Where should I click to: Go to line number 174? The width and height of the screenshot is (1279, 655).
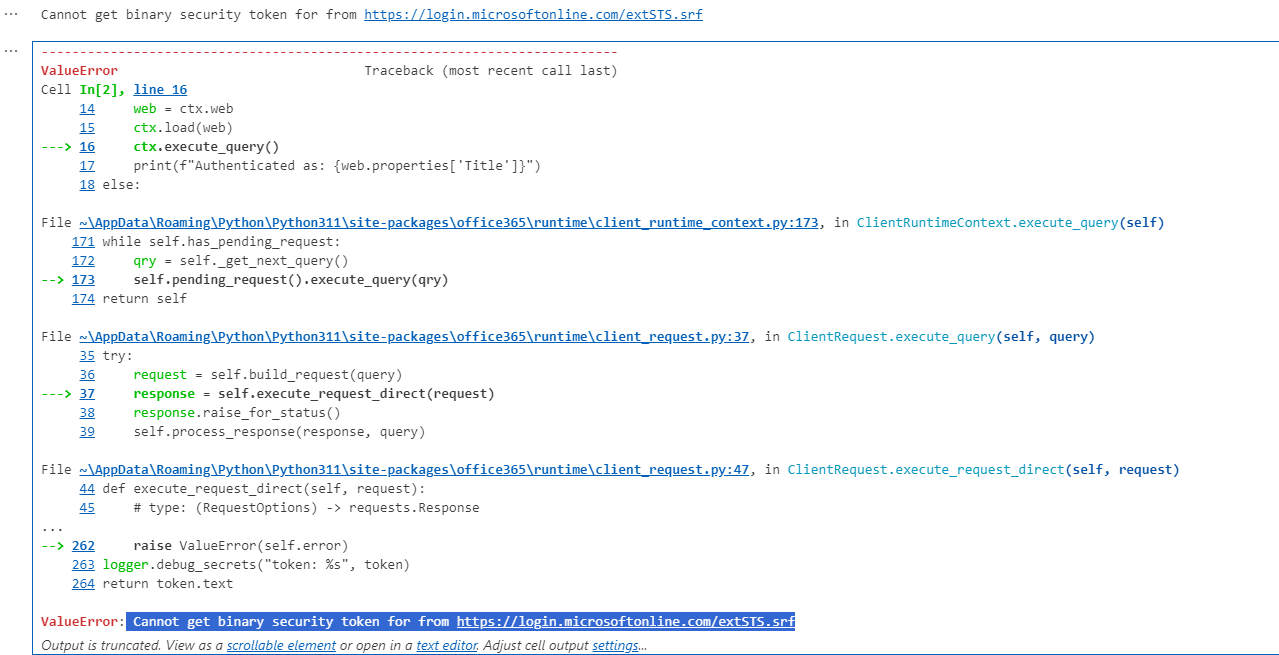point(83,299)
